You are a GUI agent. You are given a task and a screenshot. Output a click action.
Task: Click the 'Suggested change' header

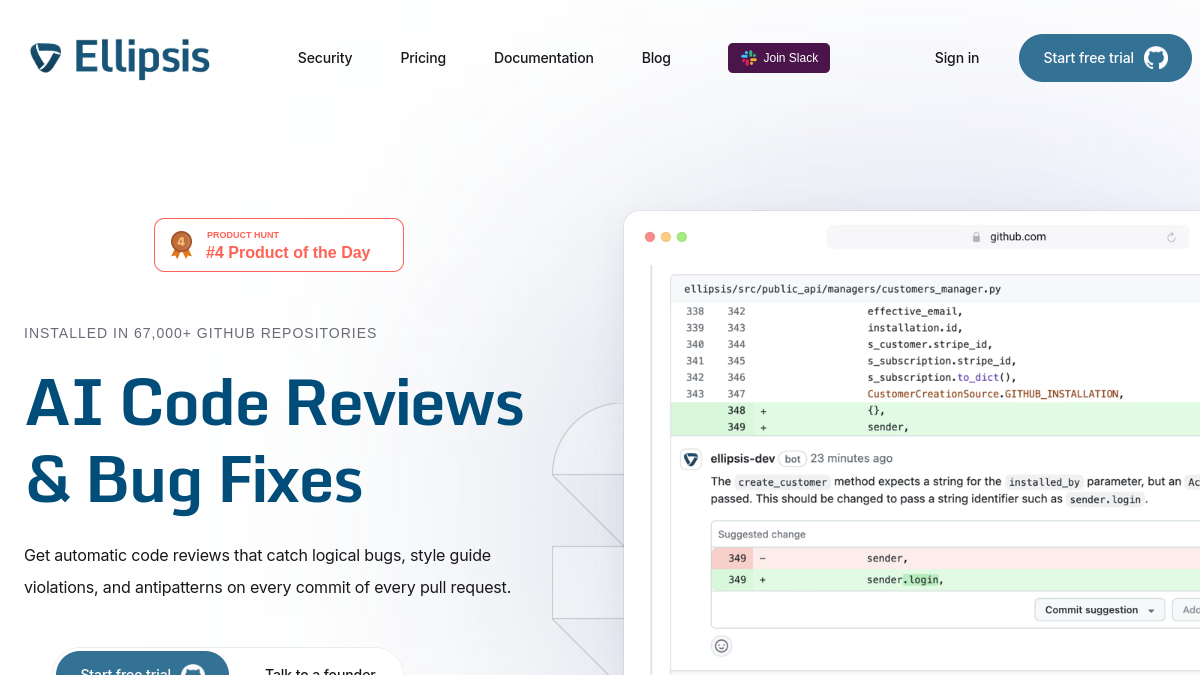pyautogui.click(x=762, y=534)
